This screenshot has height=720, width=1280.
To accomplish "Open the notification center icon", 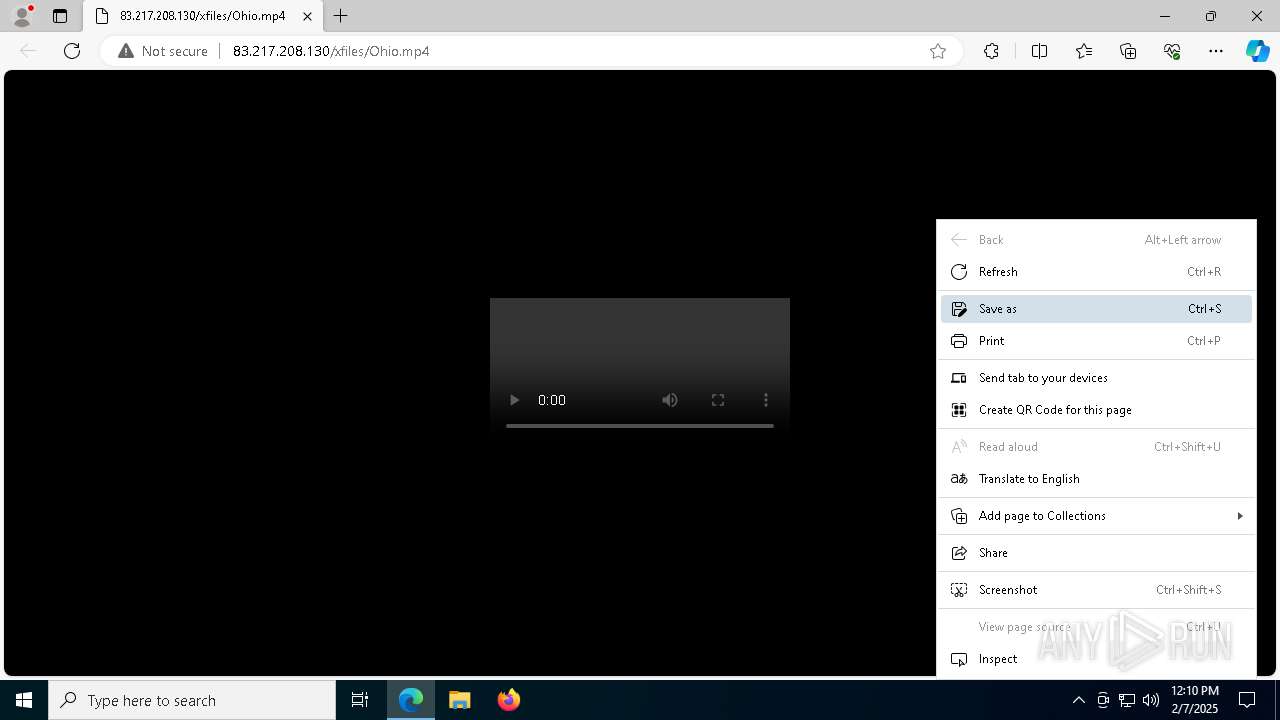I will click(x=1247, y=700).
